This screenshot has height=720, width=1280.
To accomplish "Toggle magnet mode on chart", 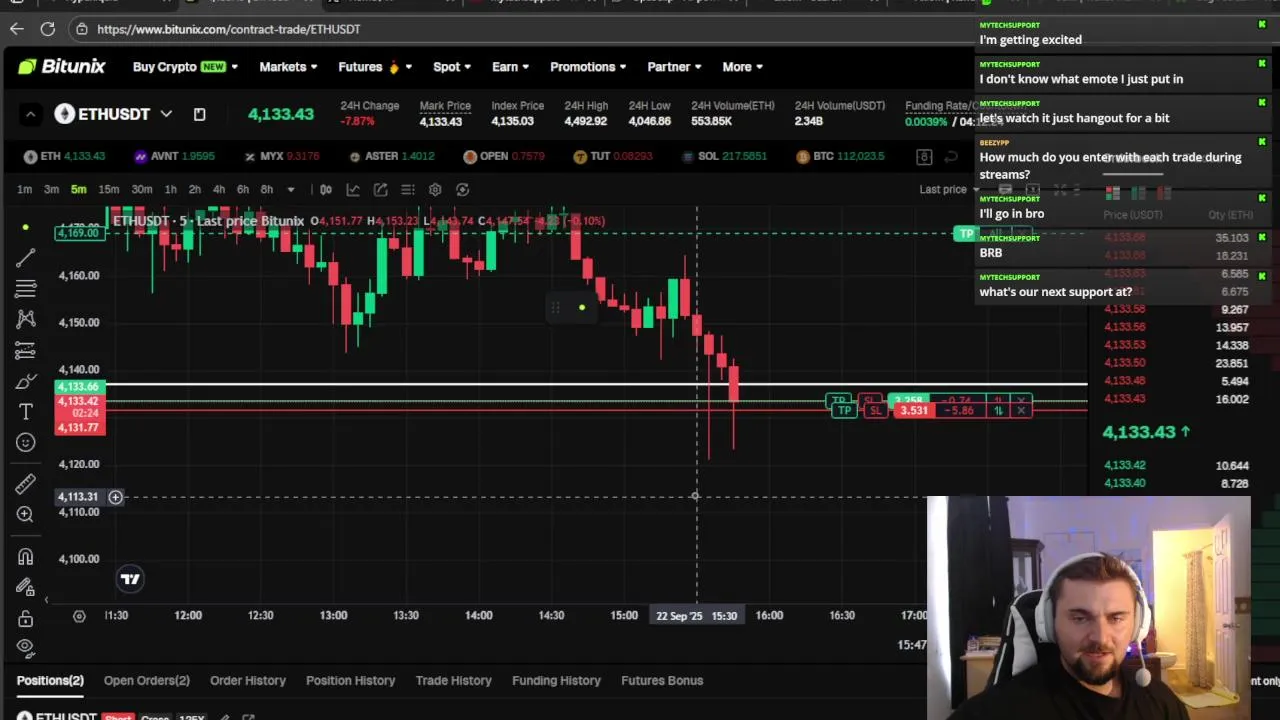I will [25, 556].
